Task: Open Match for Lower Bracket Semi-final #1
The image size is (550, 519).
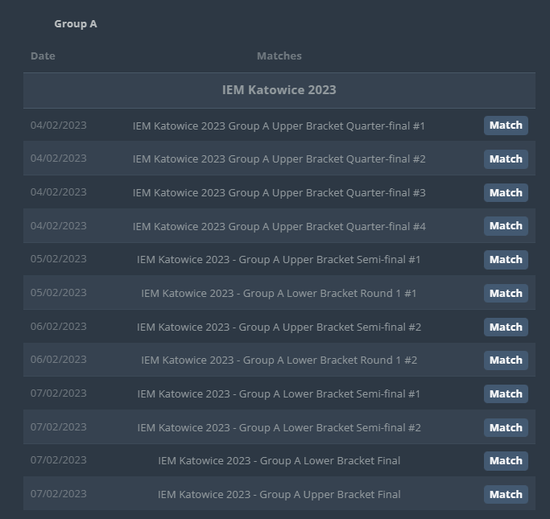Action: point(506,394)
